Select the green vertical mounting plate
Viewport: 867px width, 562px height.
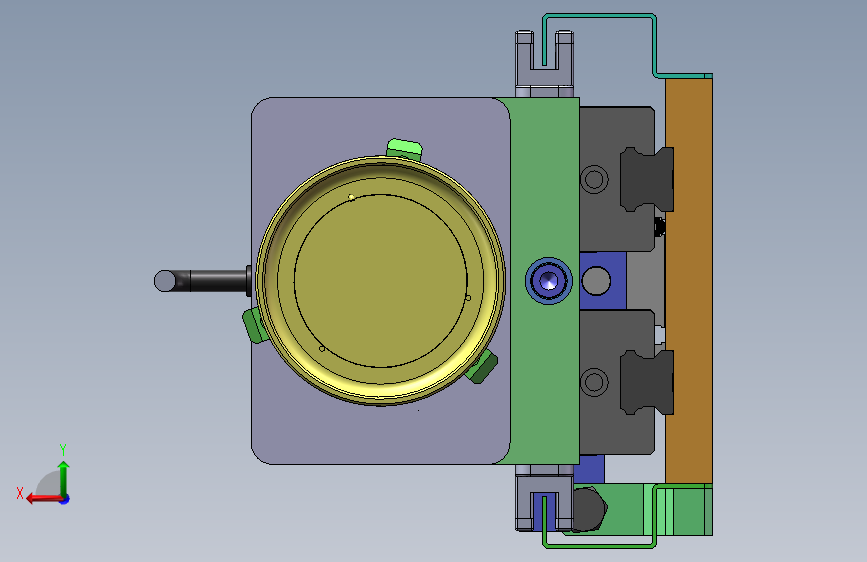[x=545, y=188]
